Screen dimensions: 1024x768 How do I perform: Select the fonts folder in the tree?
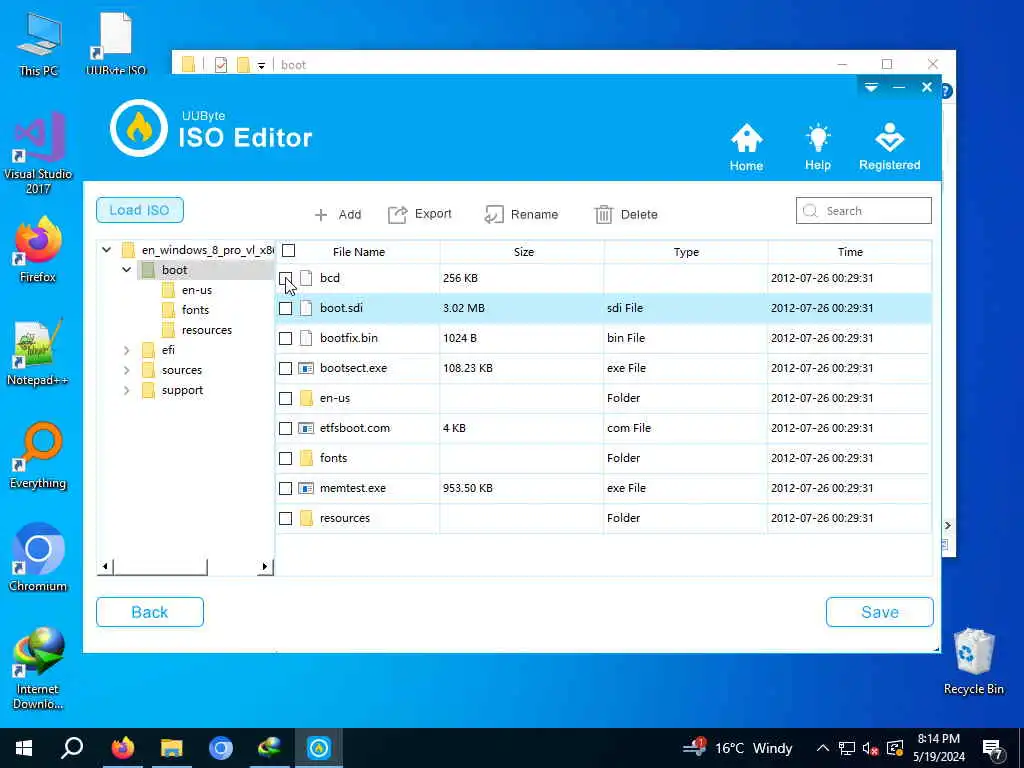pos(195,310)
